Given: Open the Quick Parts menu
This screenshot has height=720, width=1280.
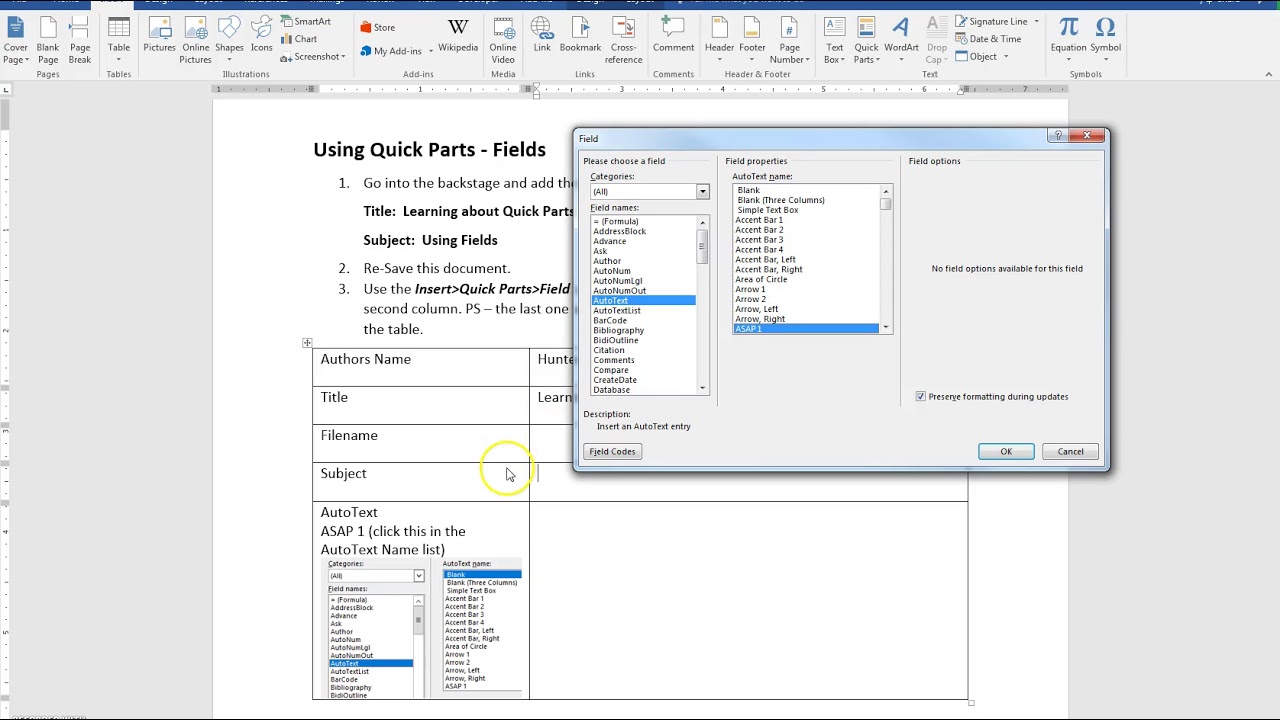Looking at the screenshot, I should (x=866, y=41).
